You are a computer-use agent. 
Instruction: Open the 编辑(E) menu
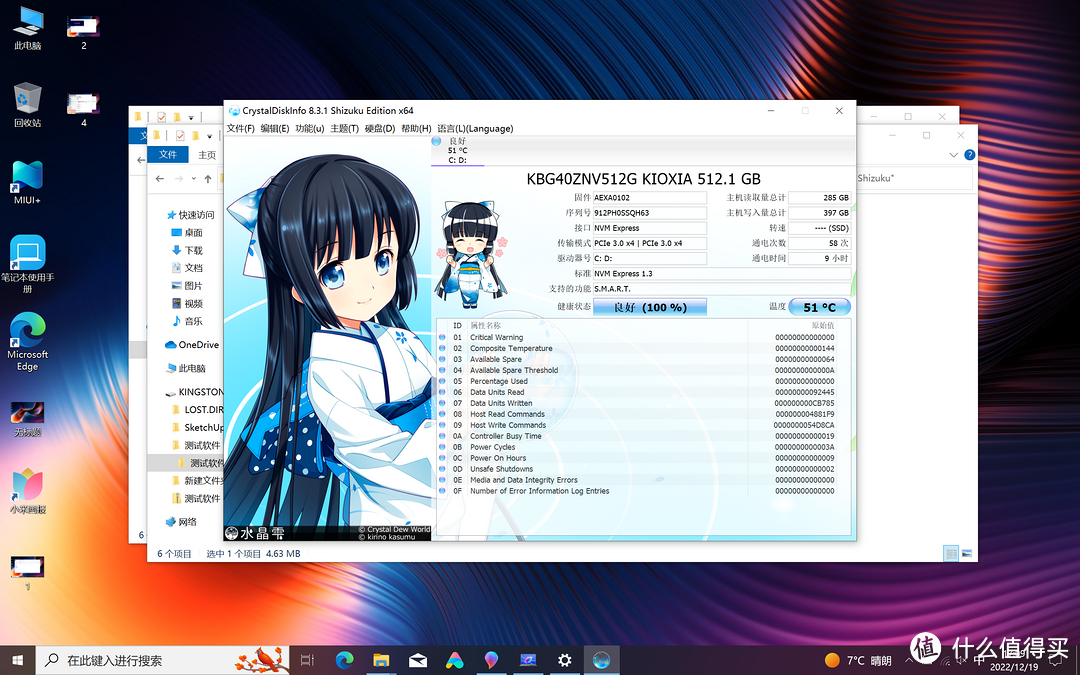click(x=275, y=129)
